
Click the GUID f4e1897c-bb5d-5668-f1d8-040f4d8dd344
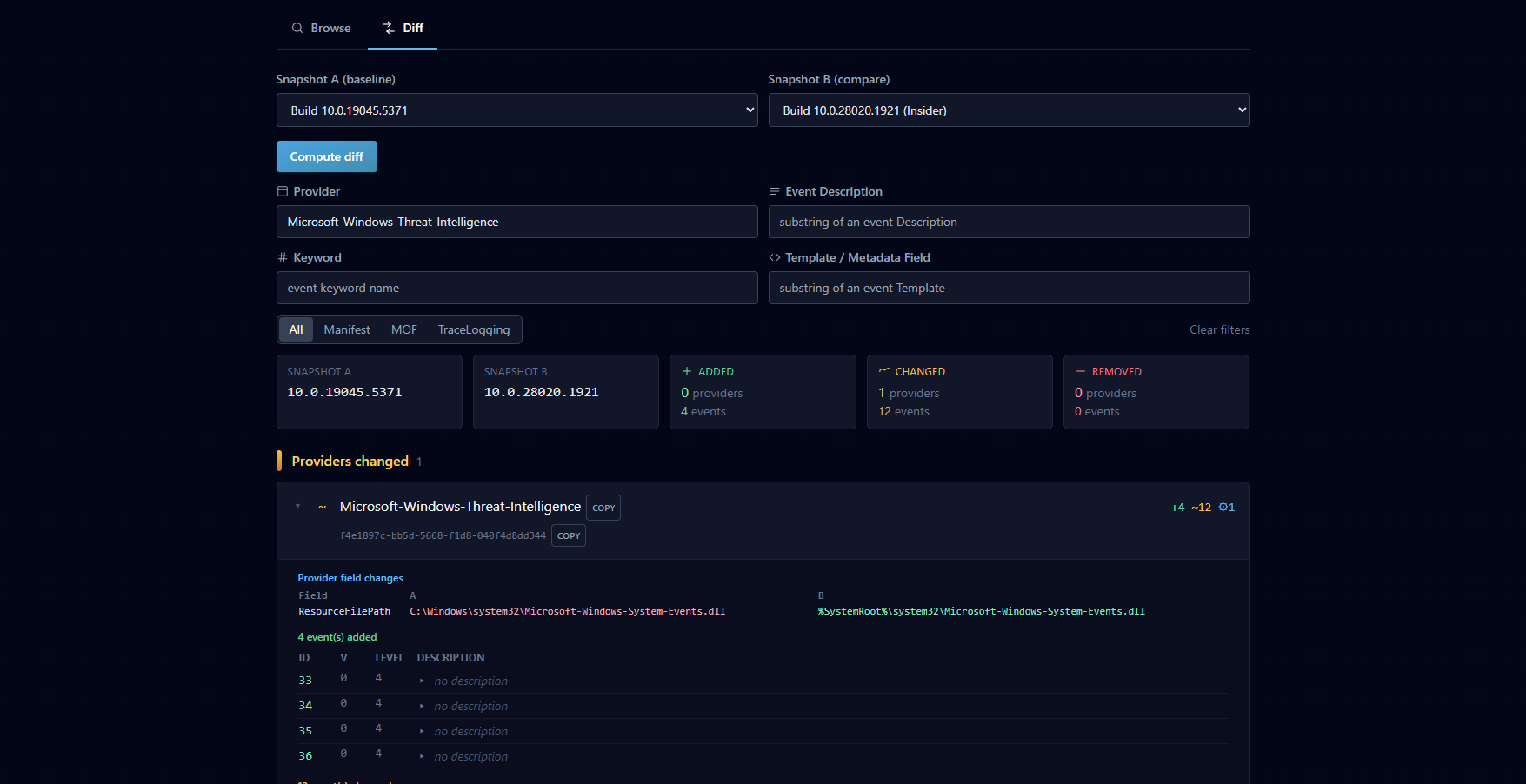443,535
